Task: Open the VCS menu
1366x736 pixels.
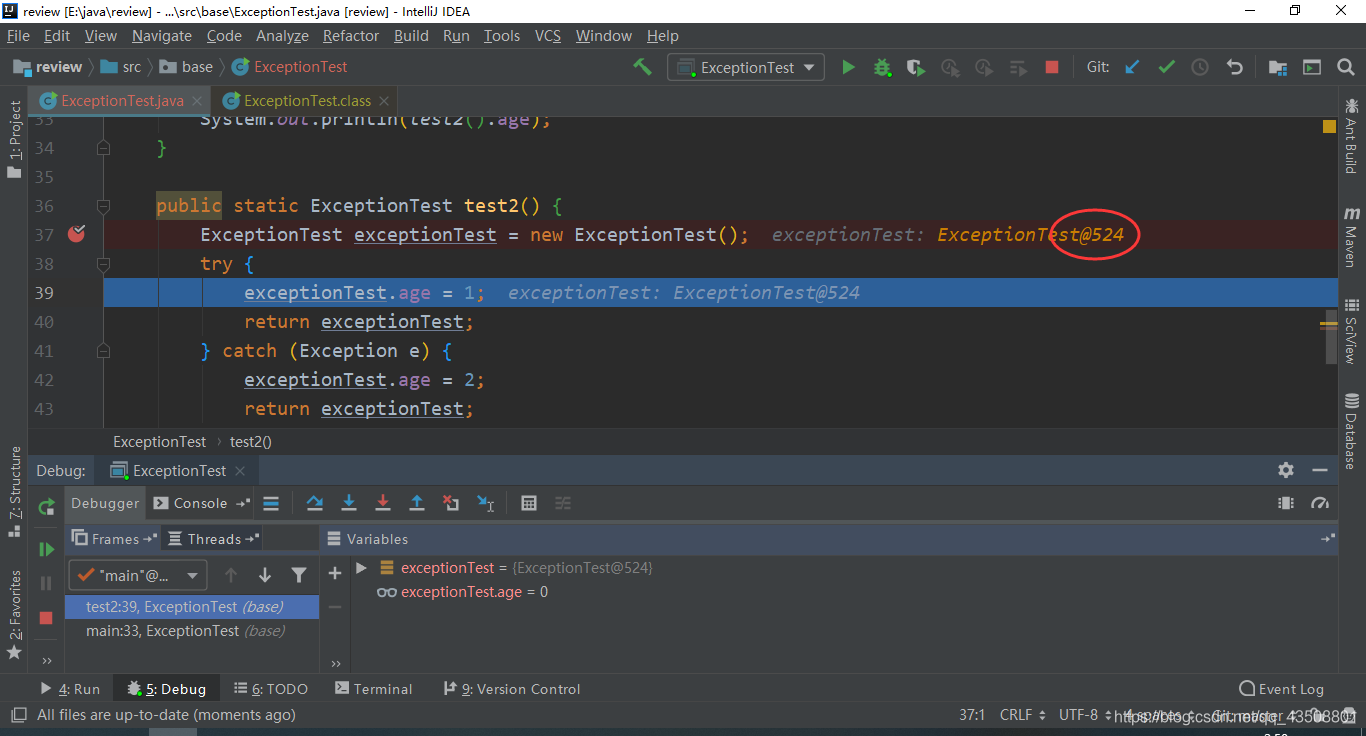Action: pyautogui.click(x=548, y=35)
